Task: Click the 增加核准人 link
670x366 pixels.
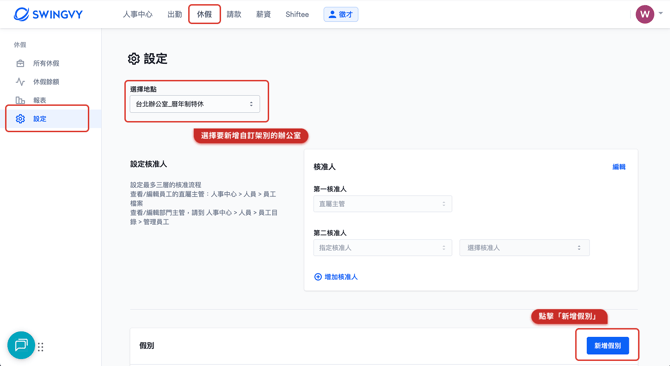Action: pos(341,277)
